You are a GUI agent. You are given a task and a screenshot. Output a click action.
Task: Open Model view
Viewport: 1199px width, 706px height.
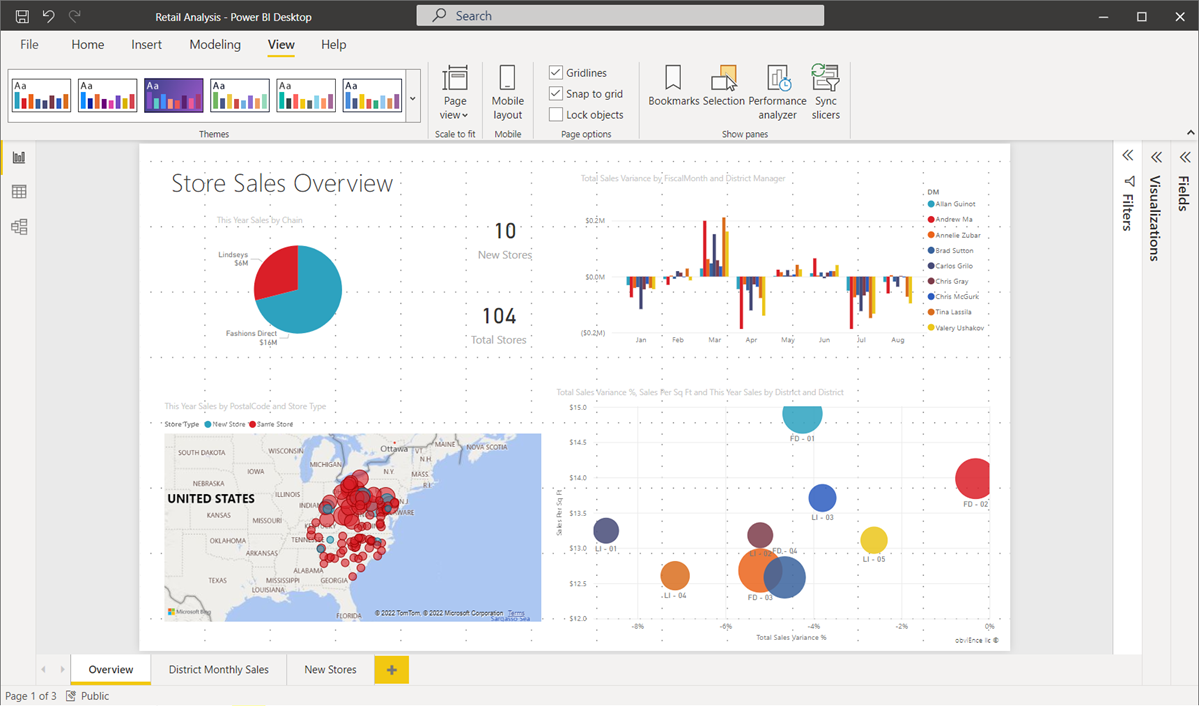[x=18, y=227]
